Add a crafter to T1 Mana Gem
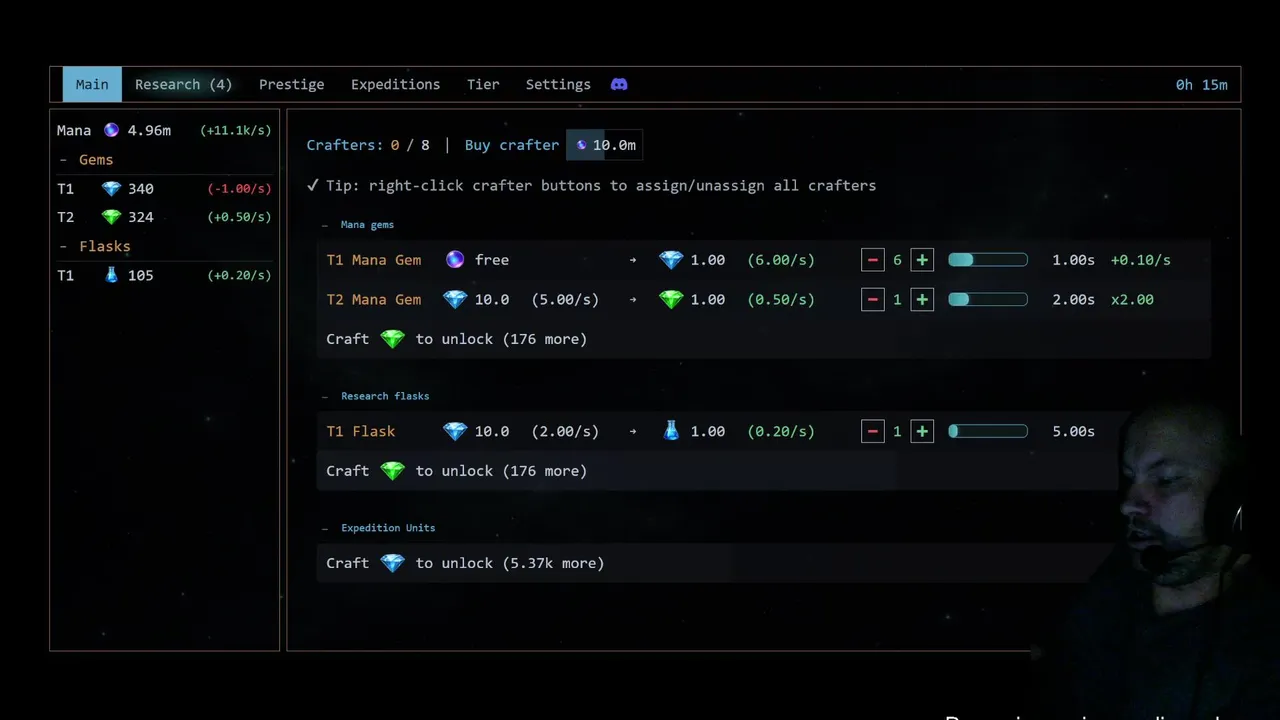This screenshot has height=720, width=1280. 922,260
